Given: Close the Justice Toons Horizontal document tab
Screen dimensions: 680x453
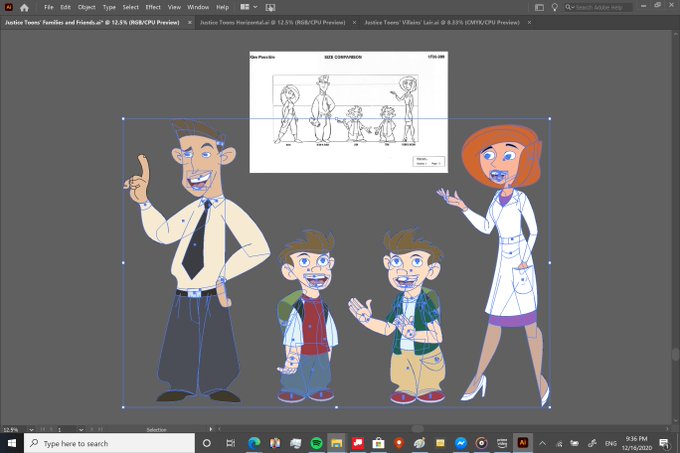Looking at the screenshot, I should (x=354, y=22).
